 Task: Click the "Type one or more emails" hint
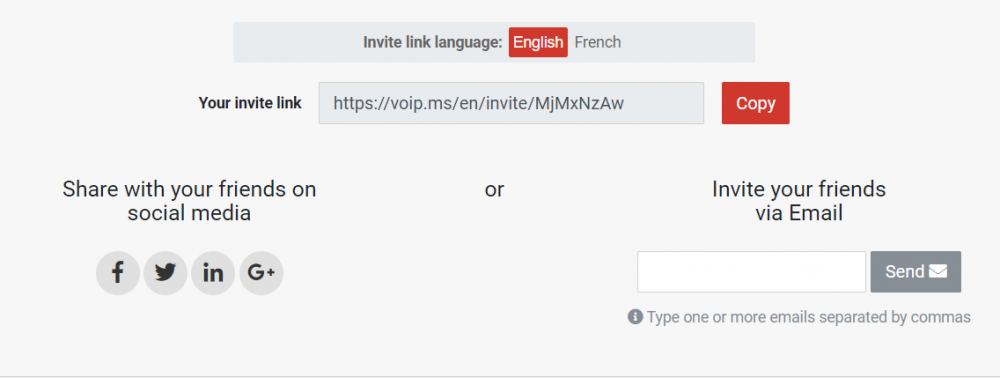point(809,317)
